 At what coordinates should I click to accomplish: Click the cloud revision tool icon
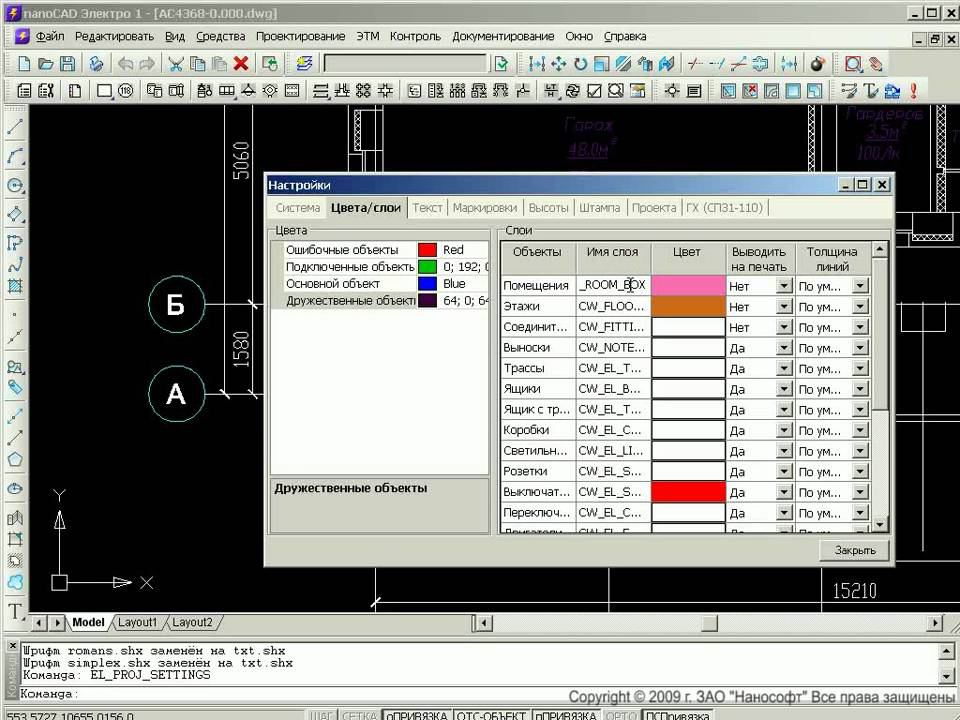15,582
